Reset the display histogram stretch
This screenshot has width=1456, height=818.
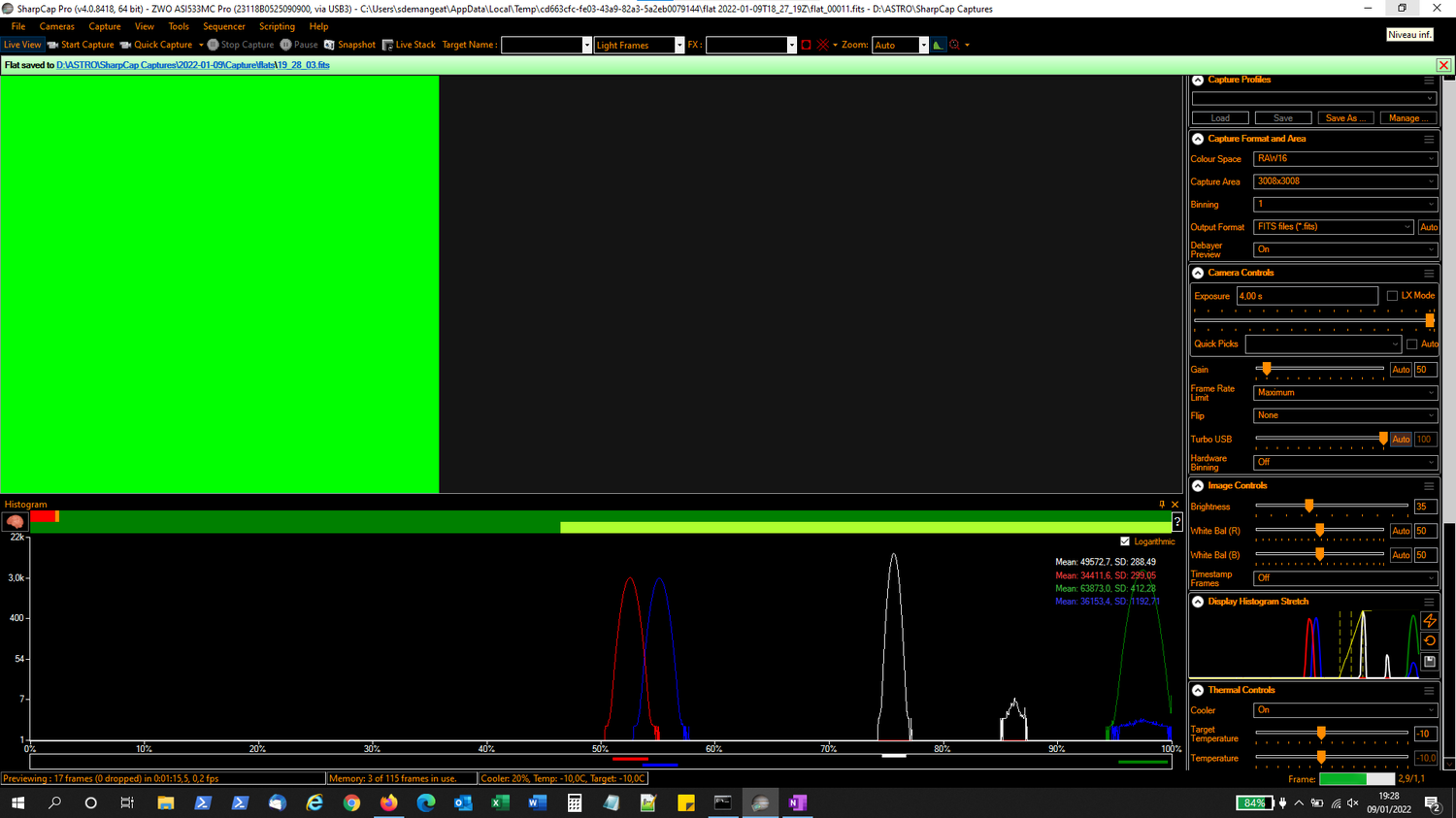[x=1430, y=641]
